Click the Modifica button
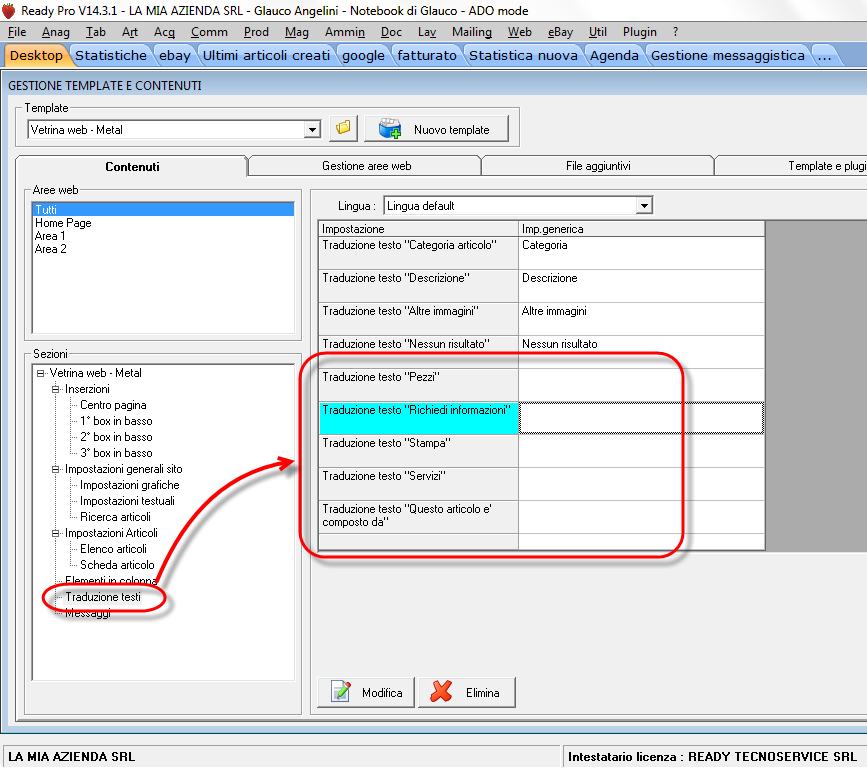Screen dimensions: 867x768 366,692
